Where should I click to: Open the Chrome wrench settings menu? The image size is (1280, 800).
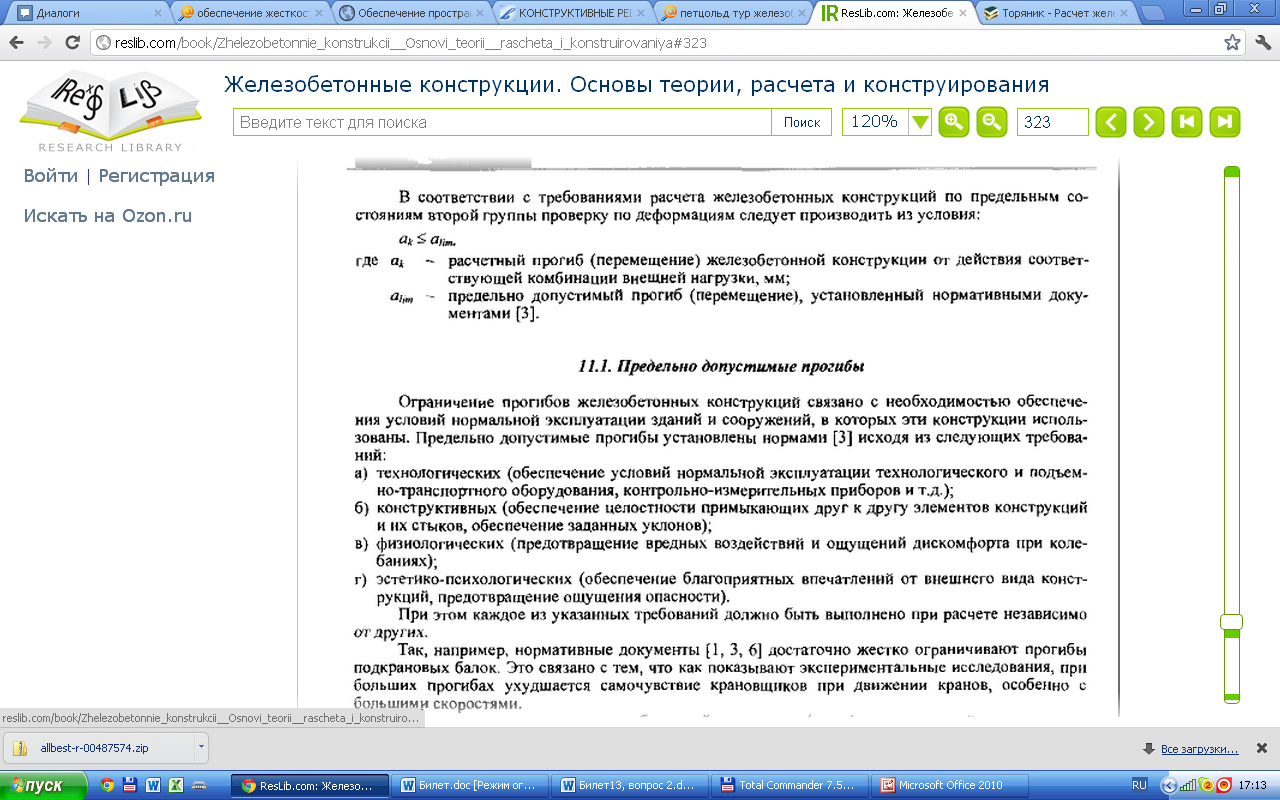tap(1262, 43)
